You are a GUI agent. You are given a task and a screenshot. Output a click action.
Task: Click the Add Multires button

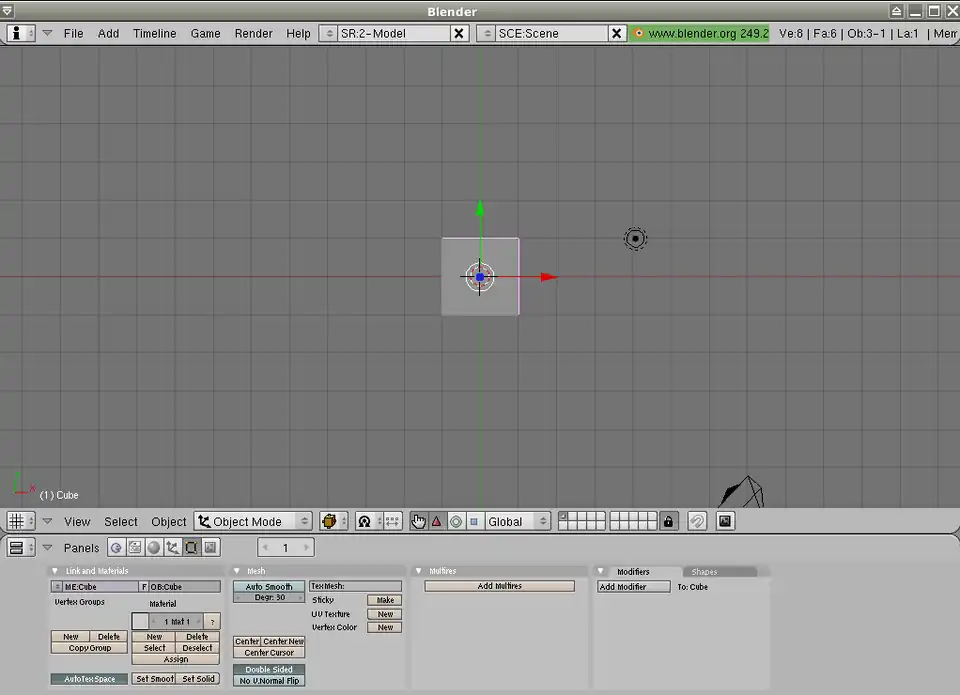[499, 586]
